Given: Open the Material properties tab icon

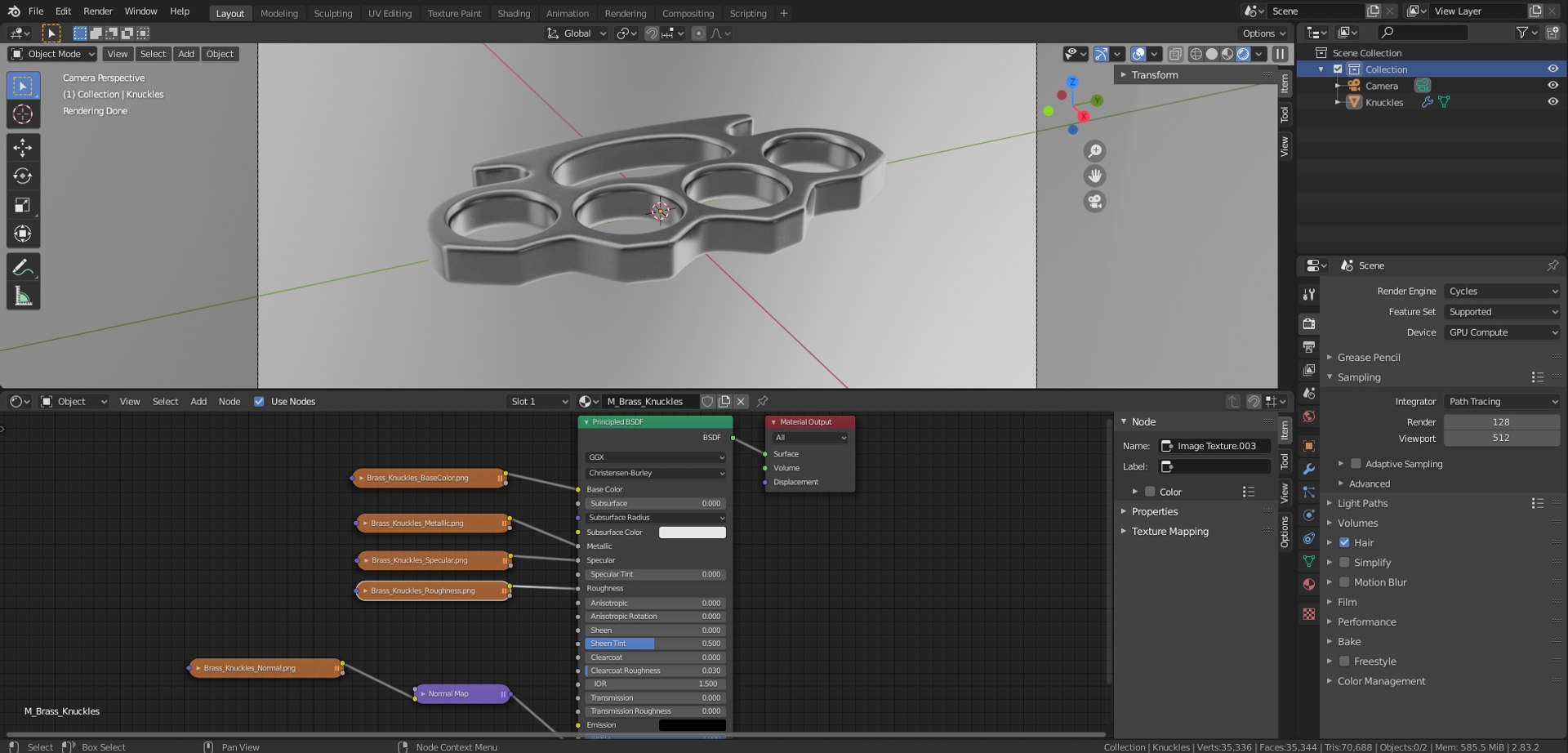Looking at the screenshot, I should (1309, 584).
